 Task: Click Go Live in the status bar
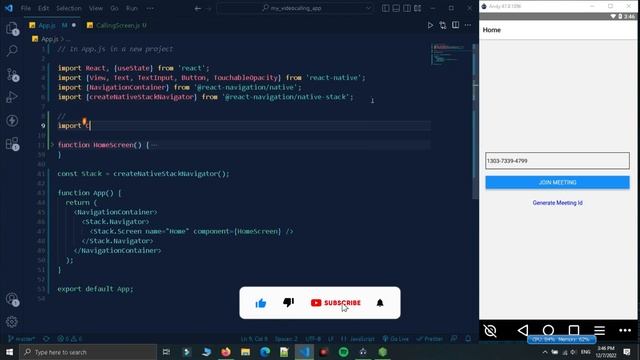point(396,339)
